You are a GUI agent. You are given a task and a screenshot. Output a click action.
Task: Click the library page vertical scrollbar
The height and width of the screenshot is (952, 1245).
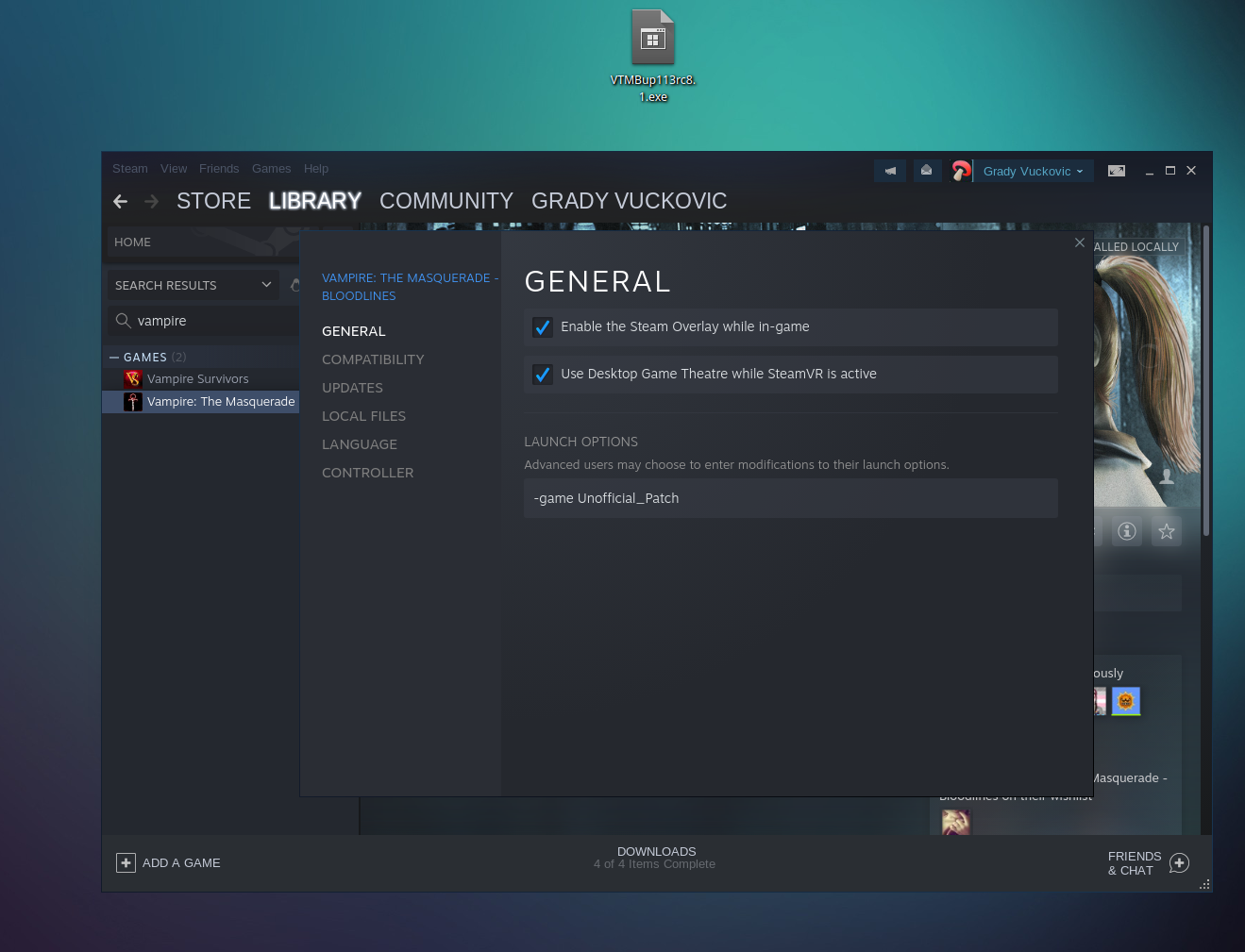point(1206,380)
